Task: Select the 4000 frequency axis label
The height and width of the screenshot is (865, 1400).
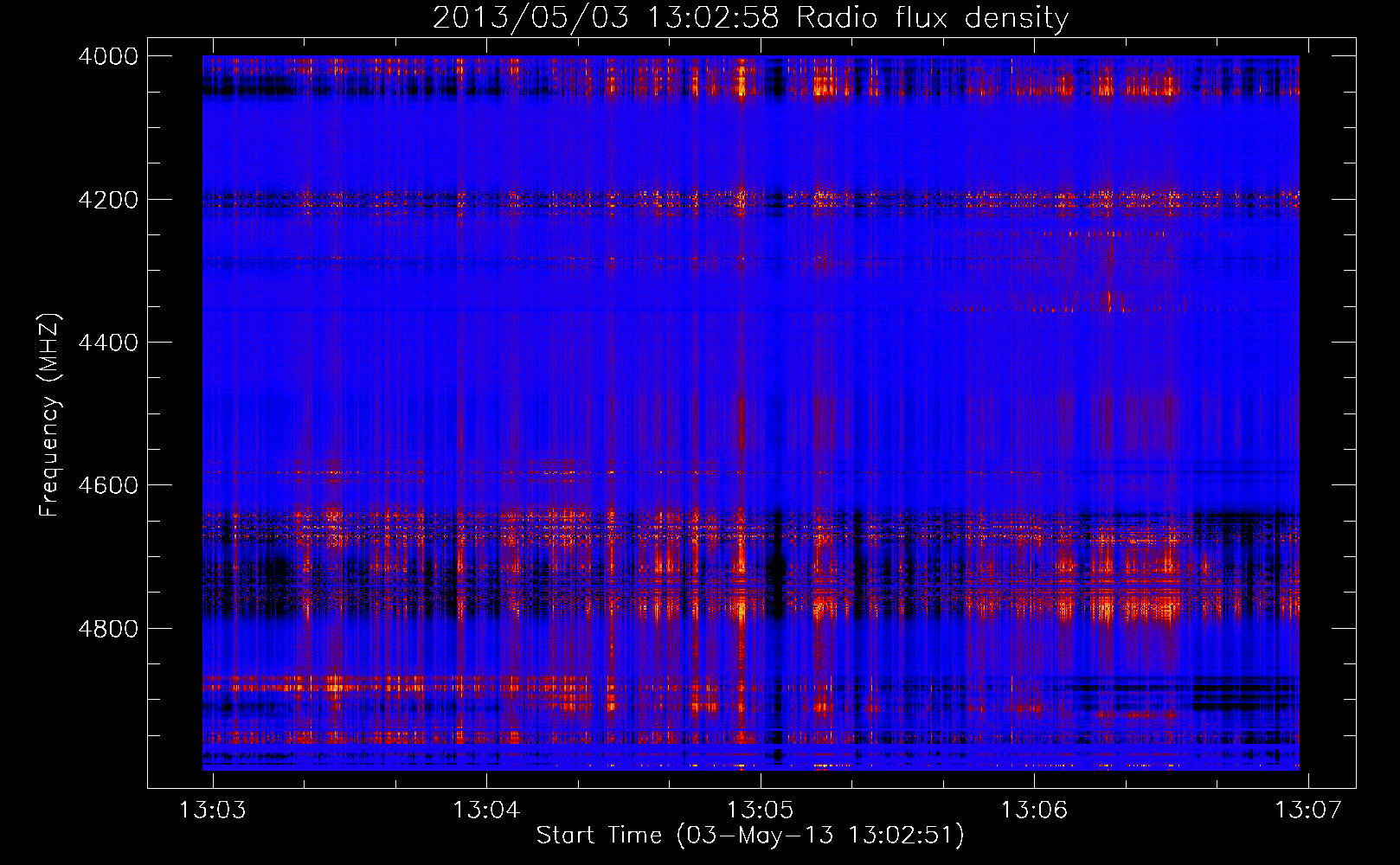Action: click(108, 56)
